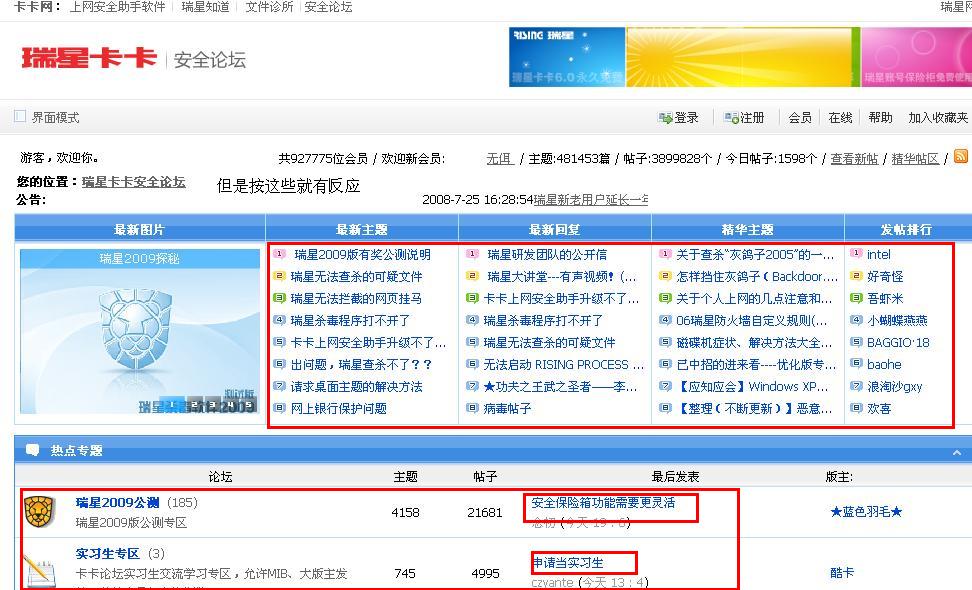
Task: Open latest topic 出问题，瑞星查杀不了？？
Action: click(361, 364)
